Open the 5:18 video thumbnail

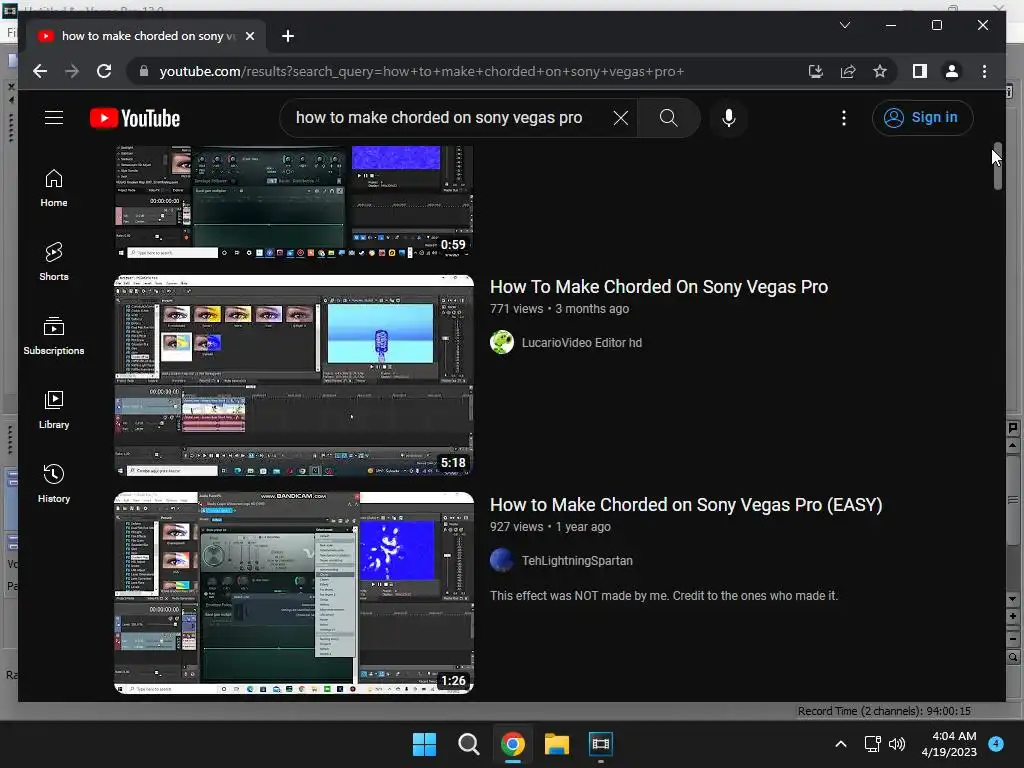[294, 376]
